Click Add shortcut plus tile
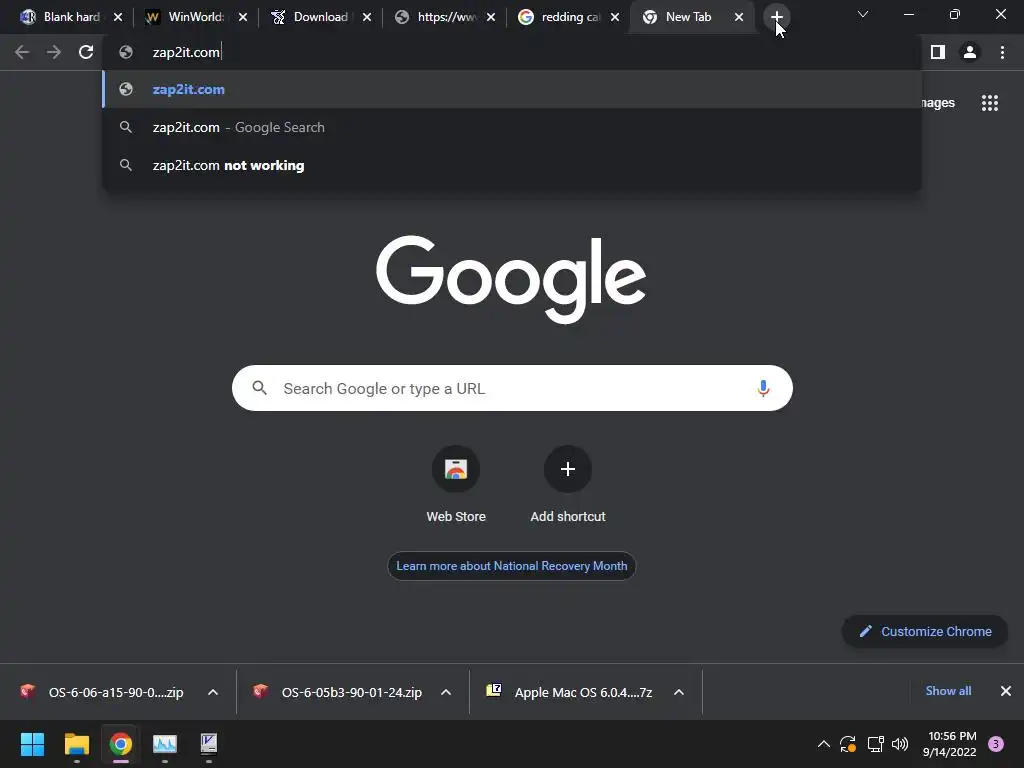This screenshot has width=1024, height=768. [x=568, y=485]
